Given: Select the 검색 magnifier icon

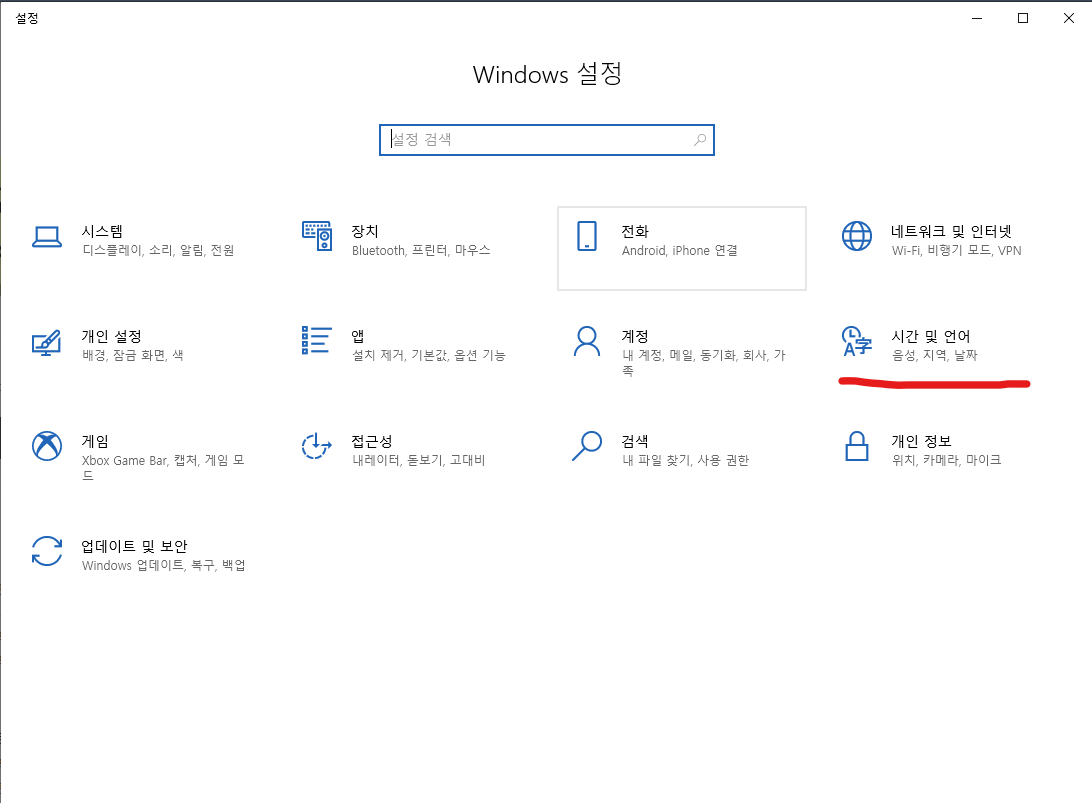Looking at the screenshot, I should tap(587, 446).
